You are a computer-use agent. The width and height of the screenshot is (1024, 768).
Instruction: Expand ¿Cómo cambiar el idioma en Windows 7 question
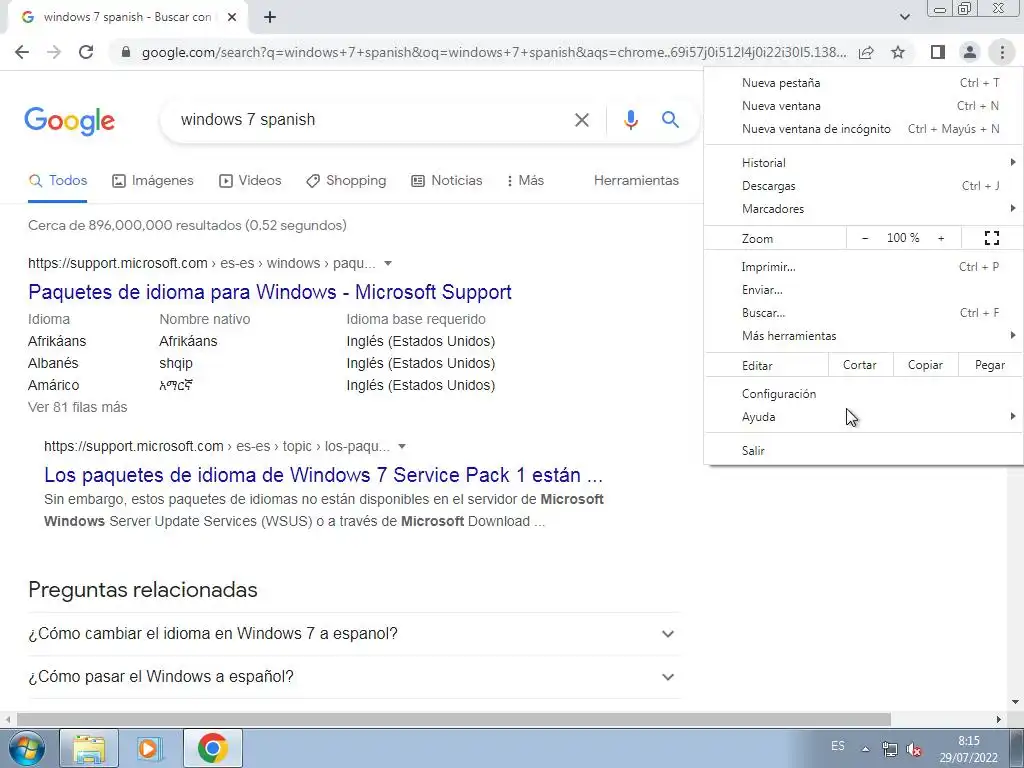click(354, 634)
